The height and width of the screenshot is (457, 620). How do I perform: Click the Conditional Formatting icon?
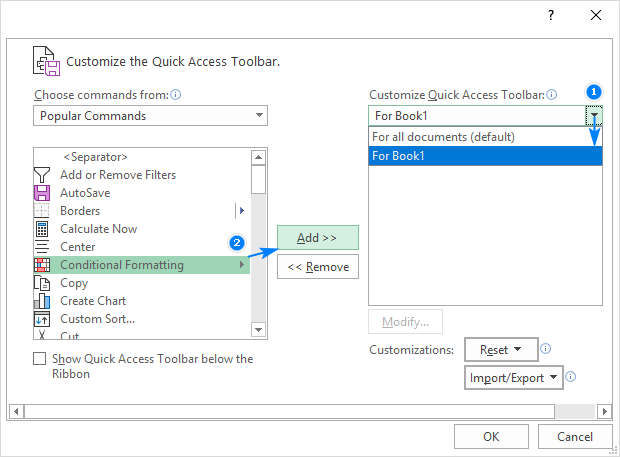click(x=42, y=265)
